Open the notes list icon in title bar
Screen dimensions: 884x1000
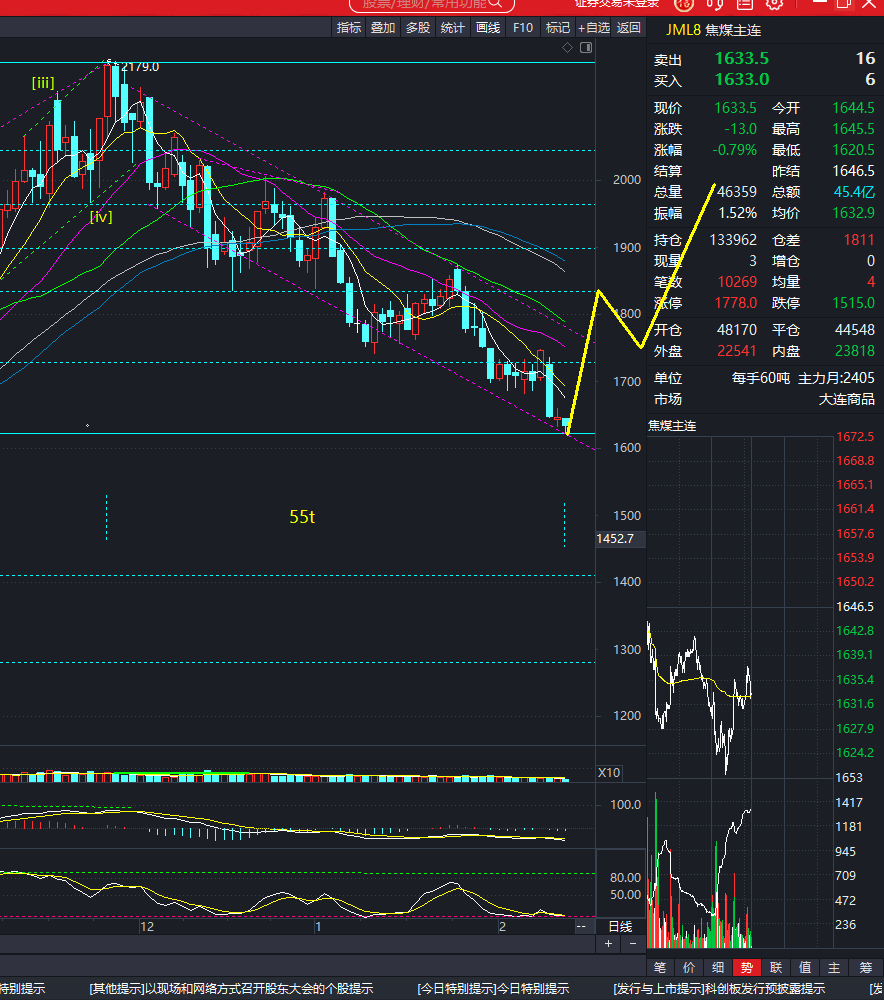coord(744,4)
